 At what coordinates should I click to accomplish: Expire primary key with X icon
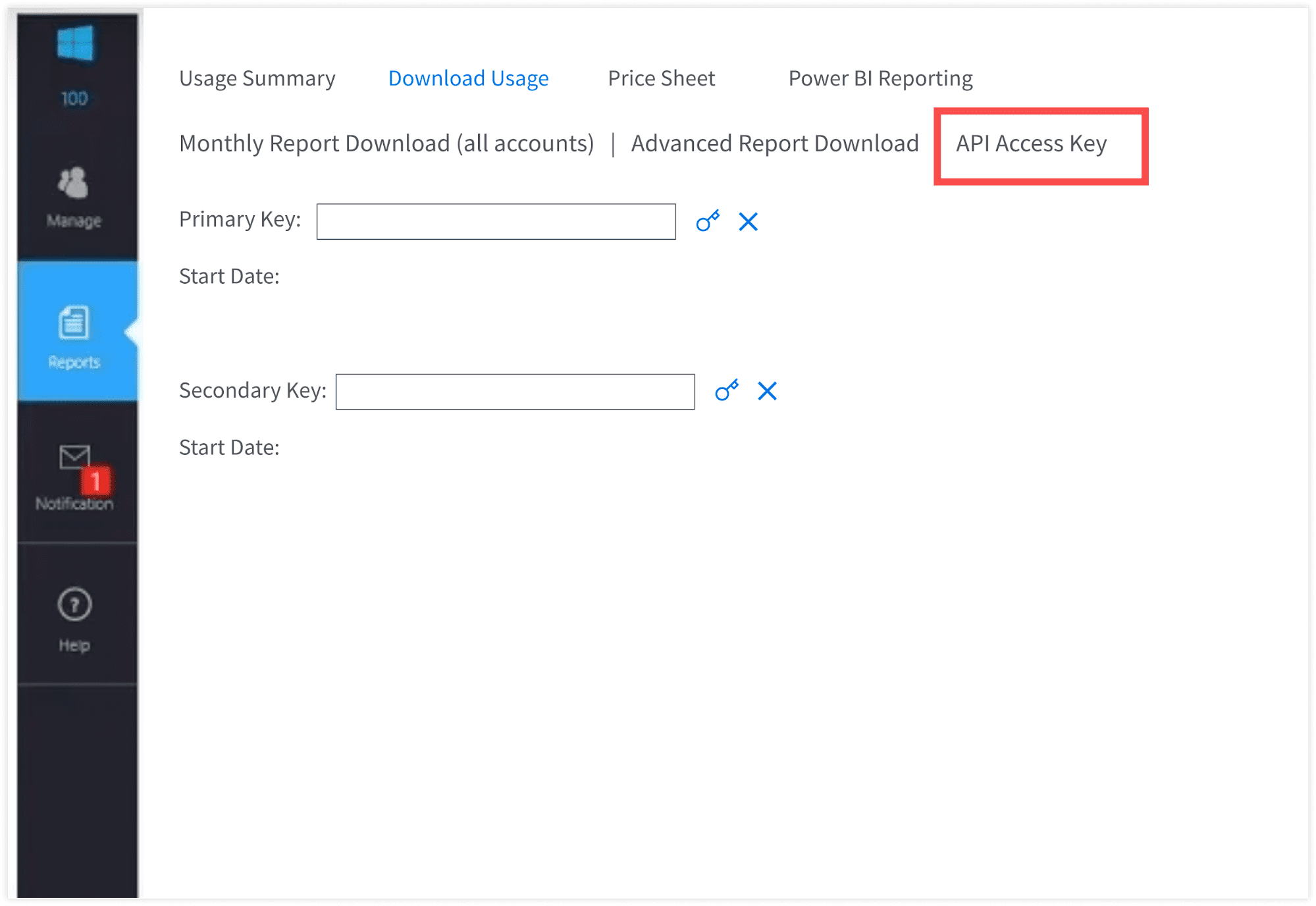pyautogui.click(x=748, y=222)
